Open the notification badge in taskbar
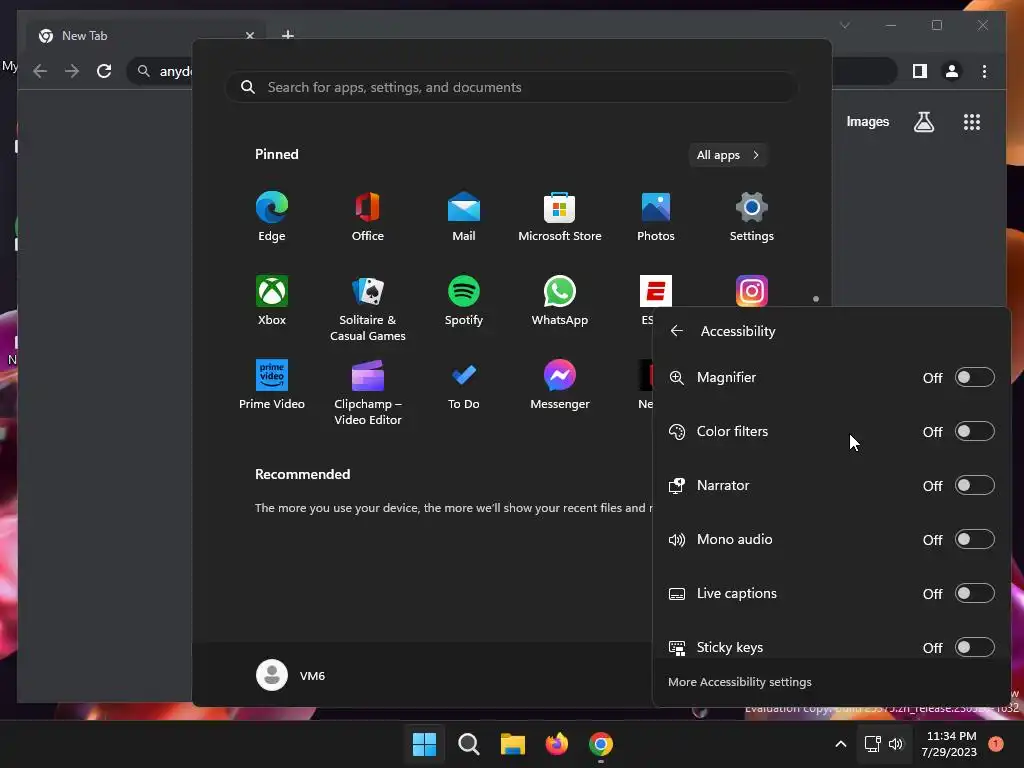The image size is (1024, 768). click(x=995, y=744)
